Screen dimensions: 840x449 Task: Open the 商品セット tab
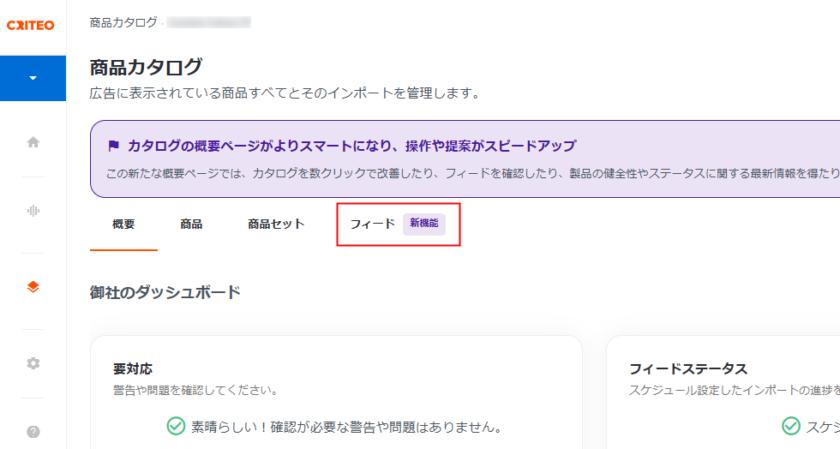pos(276,224)
